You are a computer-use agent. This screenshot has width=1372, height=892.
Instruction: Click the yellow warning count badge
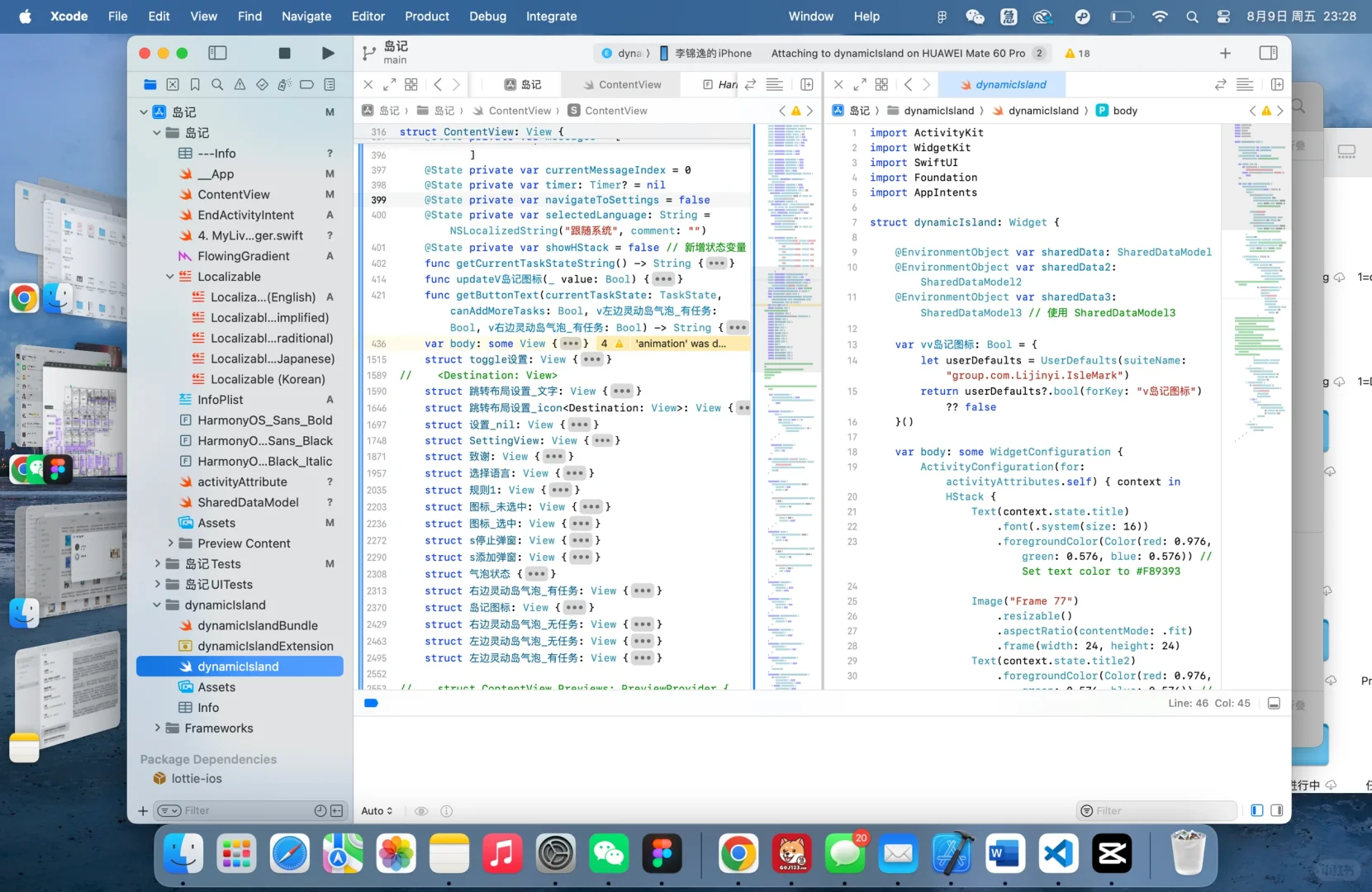[x=1077, y=53]
